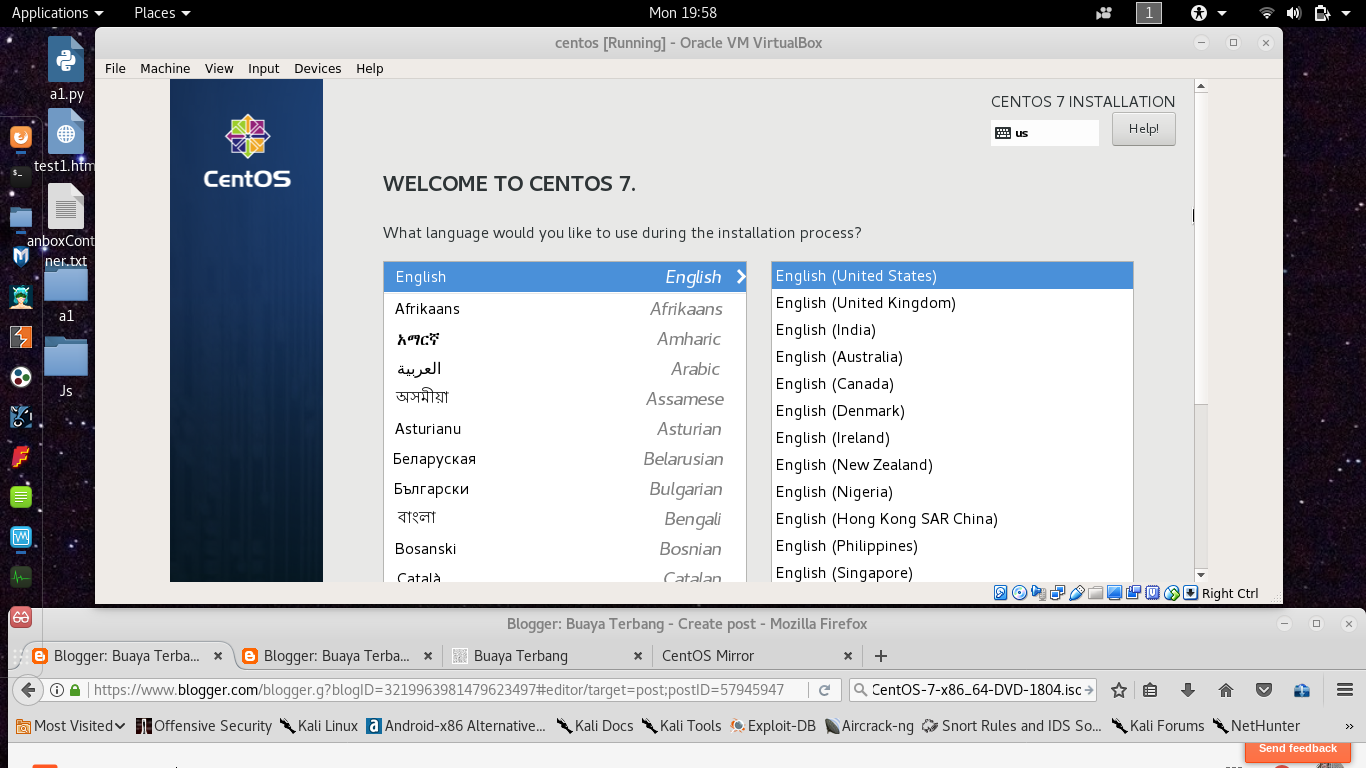Image resolution: width=1366 pixels, height=768 pixels.
Task: Open the Offensive Security bookmark
Action: tap(204, 726)
